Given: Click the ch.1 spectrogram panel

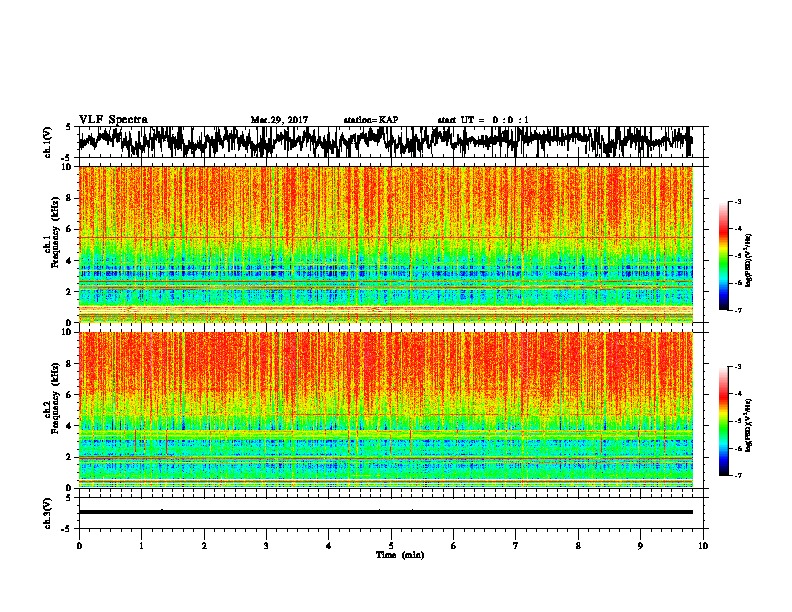Looking at the screenshot, I should [386, 244].
